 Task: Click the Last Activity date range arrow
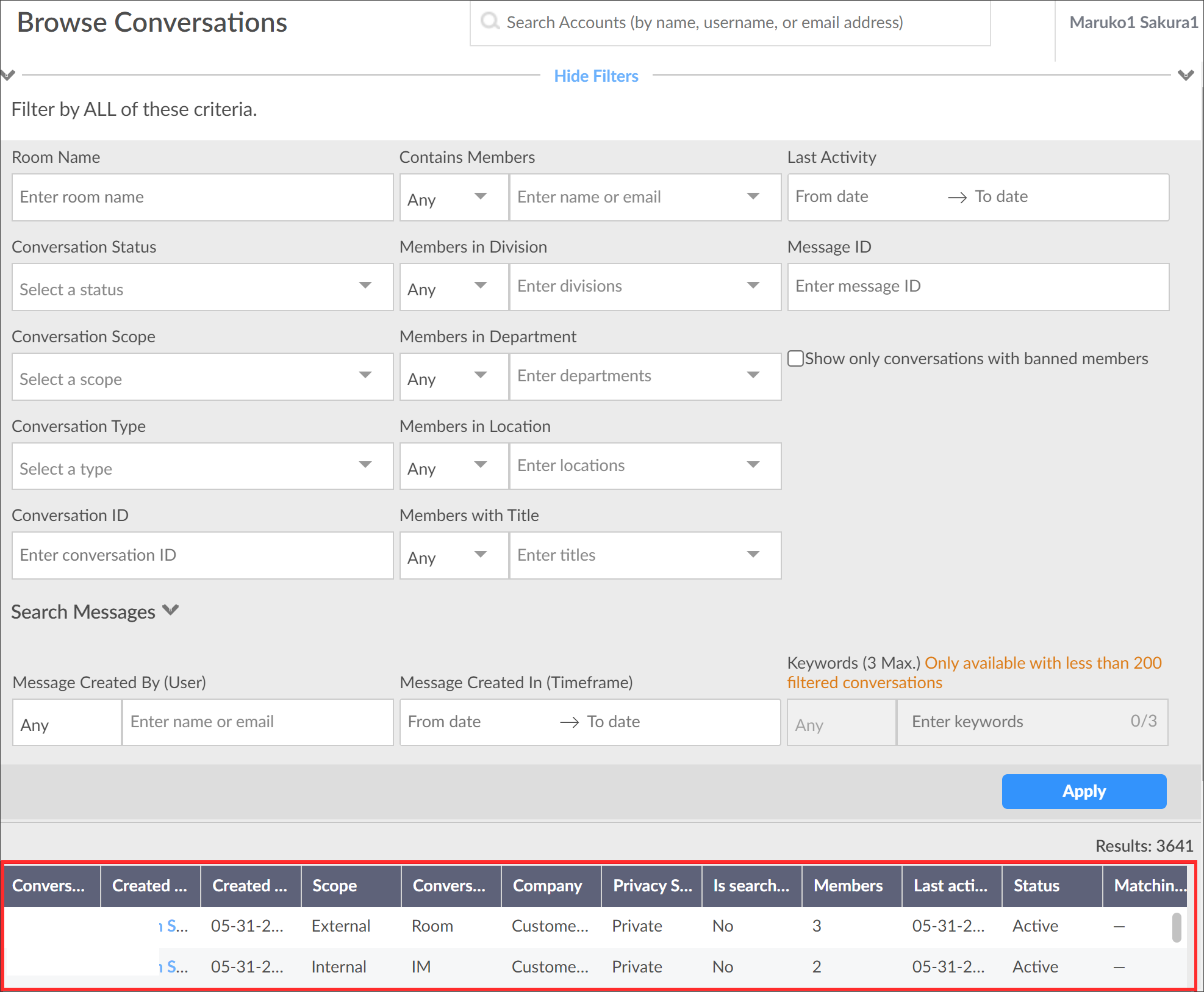pos(957,197)
